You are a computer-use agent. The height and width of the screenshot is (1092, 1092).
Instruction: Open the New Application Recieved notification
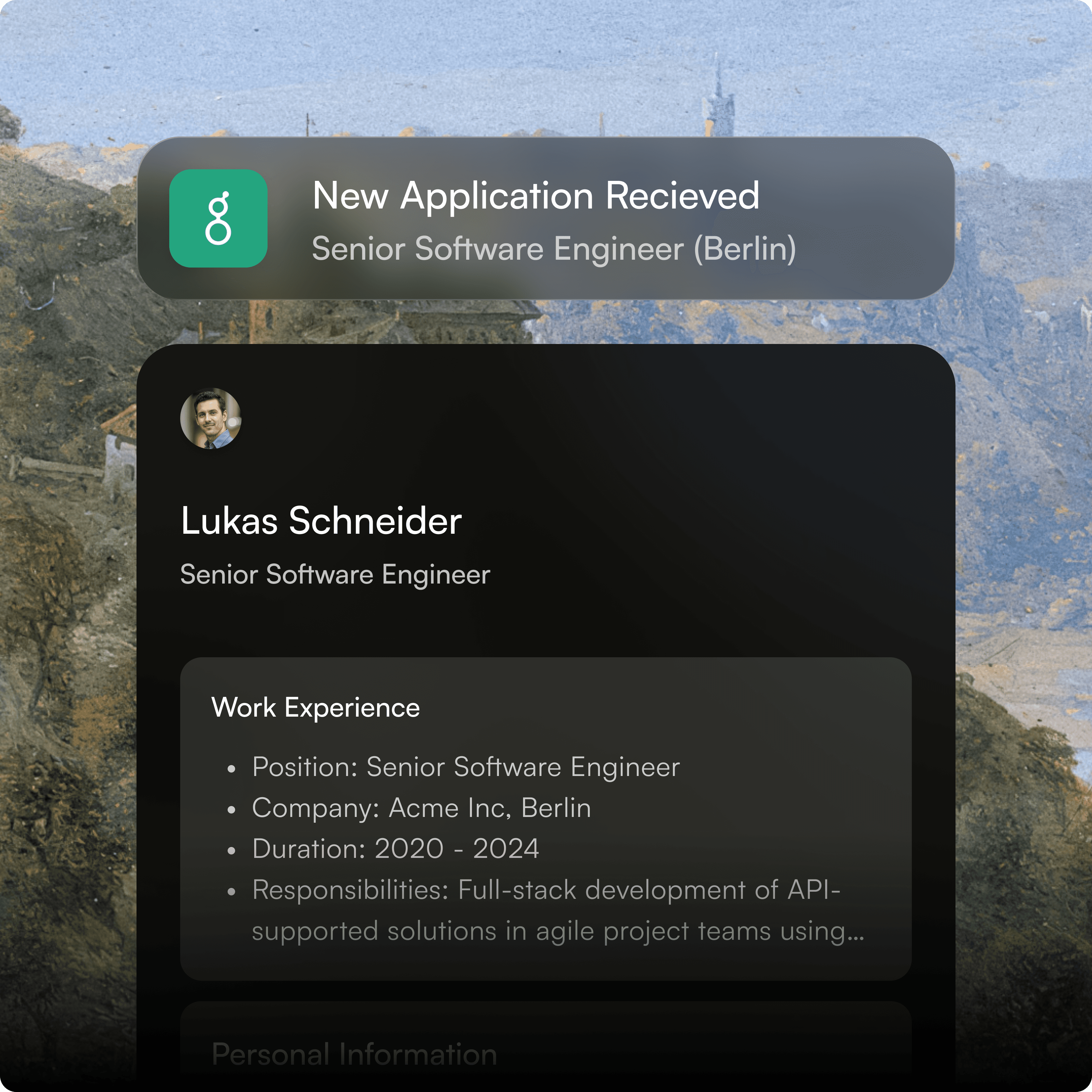point(546,218)
